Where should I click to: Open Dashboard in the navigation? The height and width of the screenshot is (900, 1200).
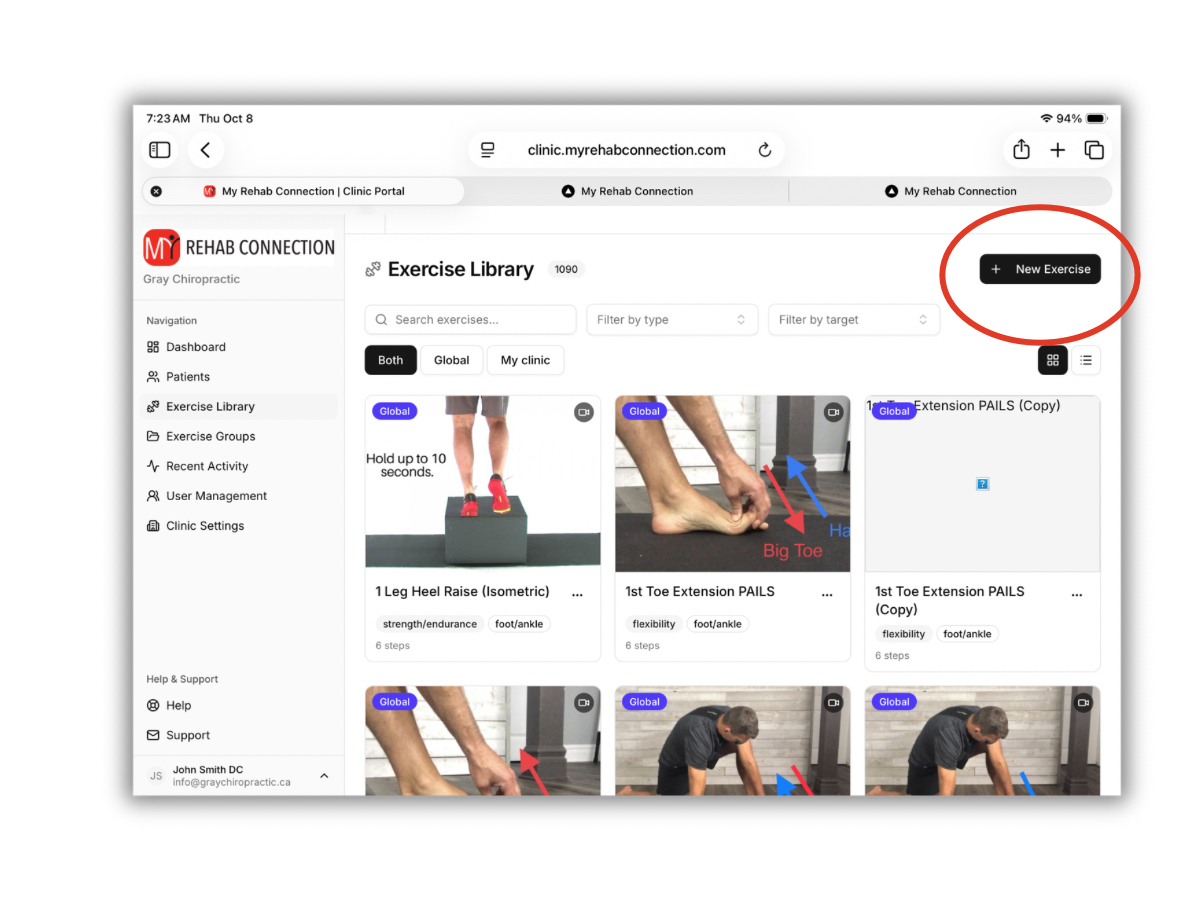click(x=239, y=347)
